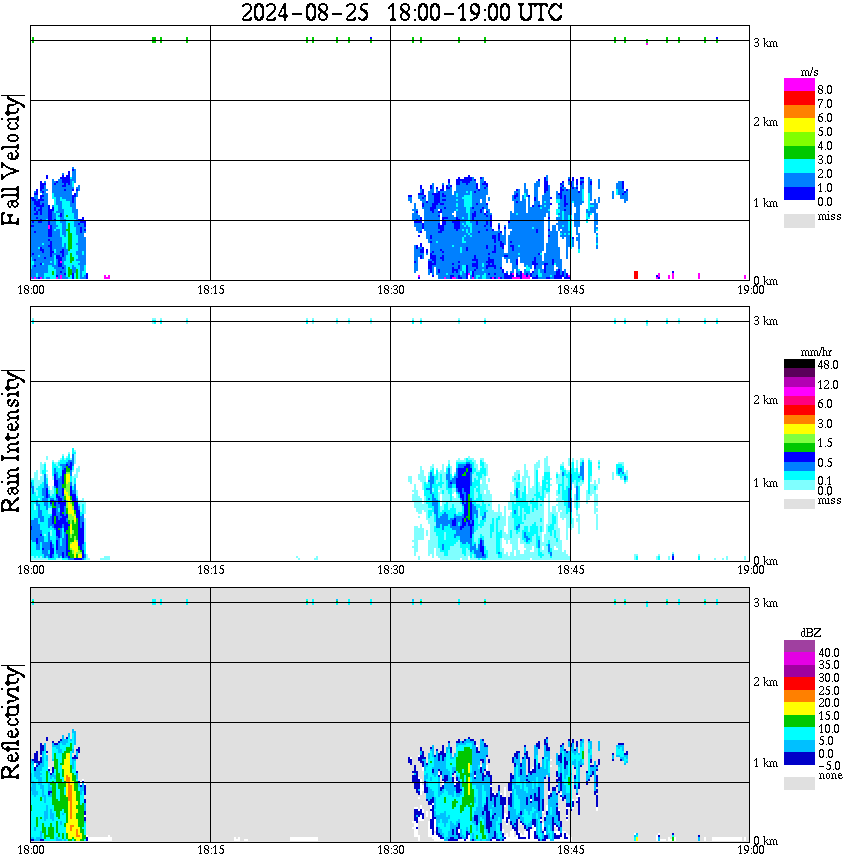This screenshot has height=868, width=850.
Task: Click the 'Rain Intensity' axis label
Action: 12,441
